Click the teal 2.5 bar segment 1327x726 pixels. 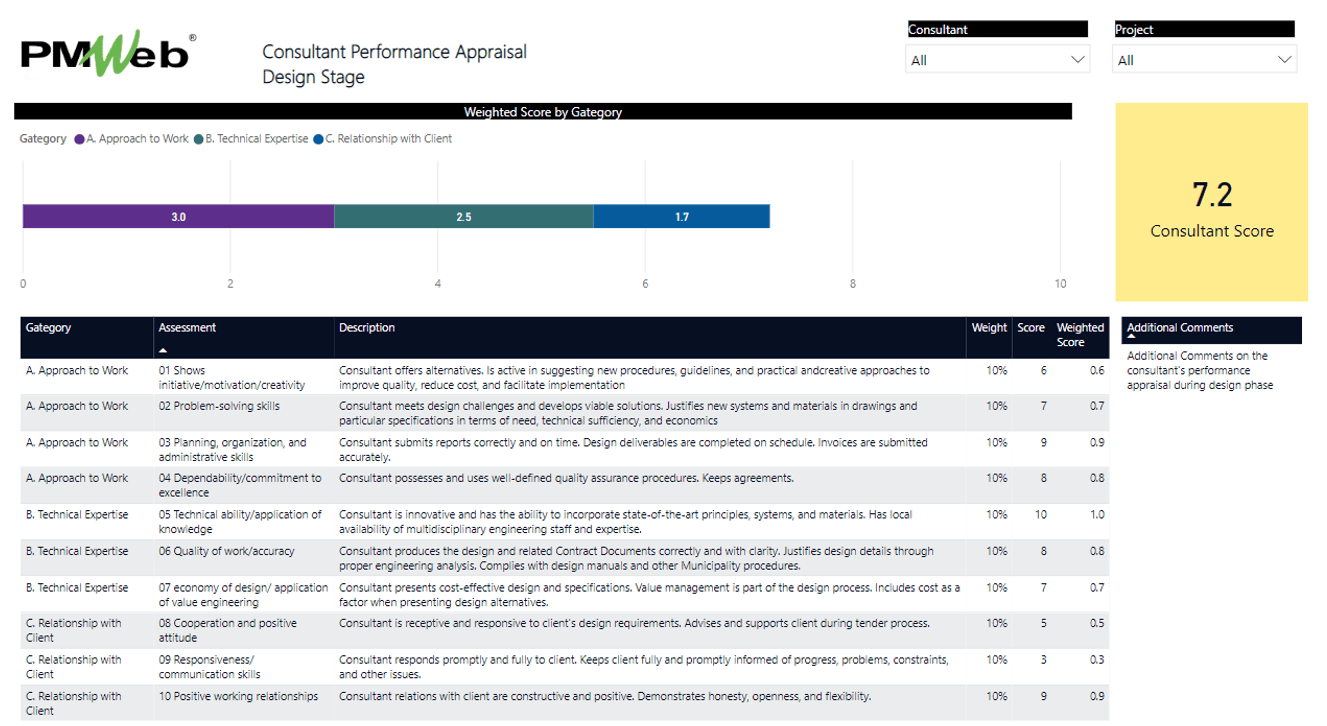463,215
